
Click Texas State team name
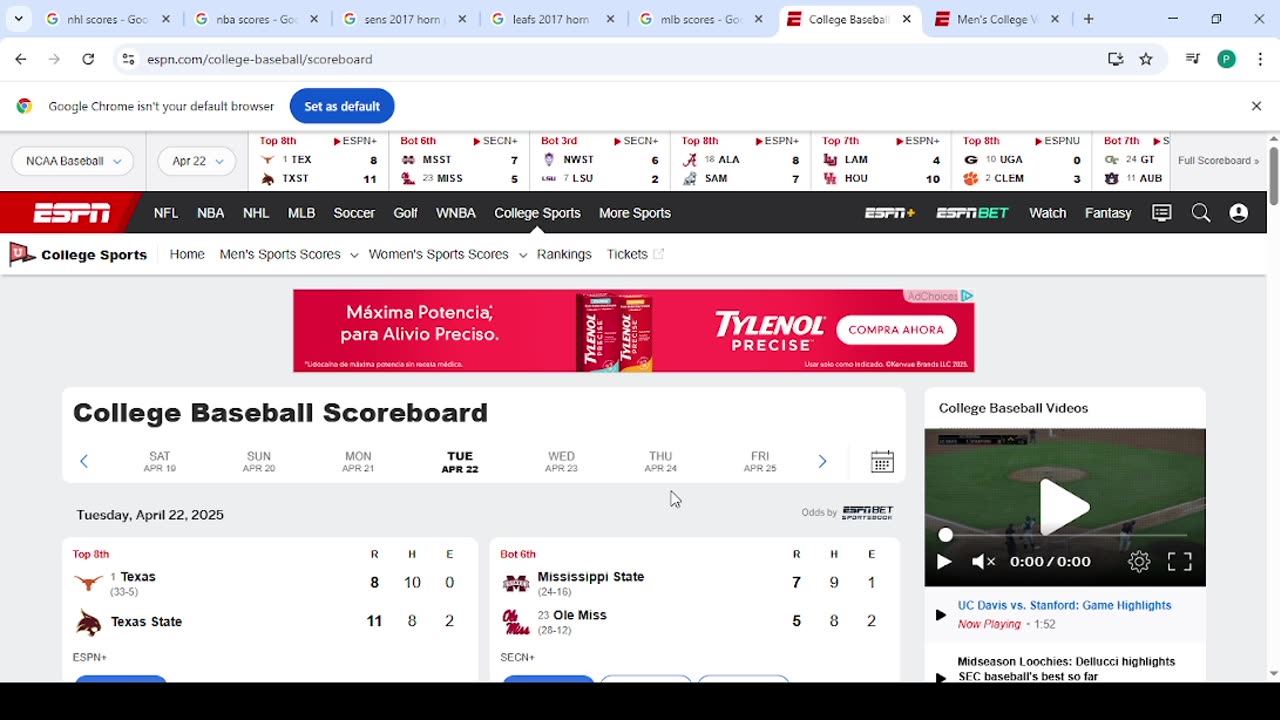click(x=146, y=622)
